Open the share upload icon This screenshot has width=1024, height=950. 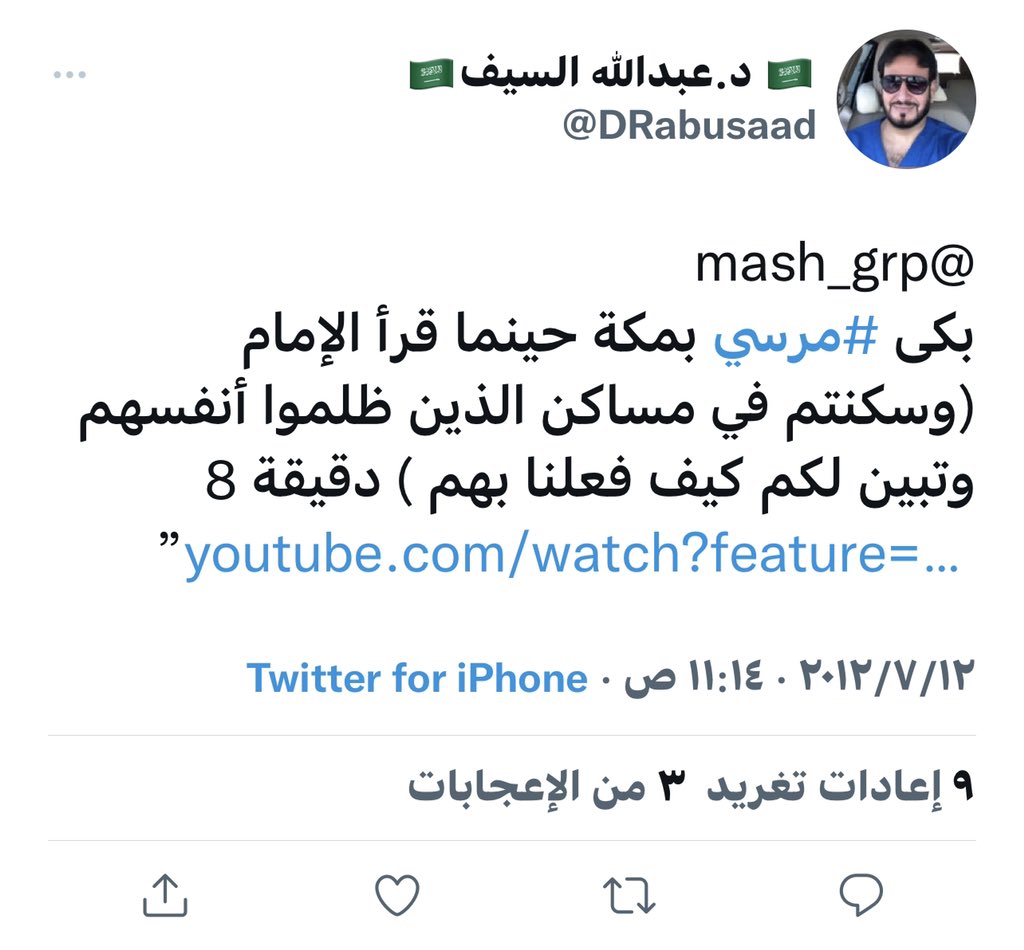pos(165,895)
